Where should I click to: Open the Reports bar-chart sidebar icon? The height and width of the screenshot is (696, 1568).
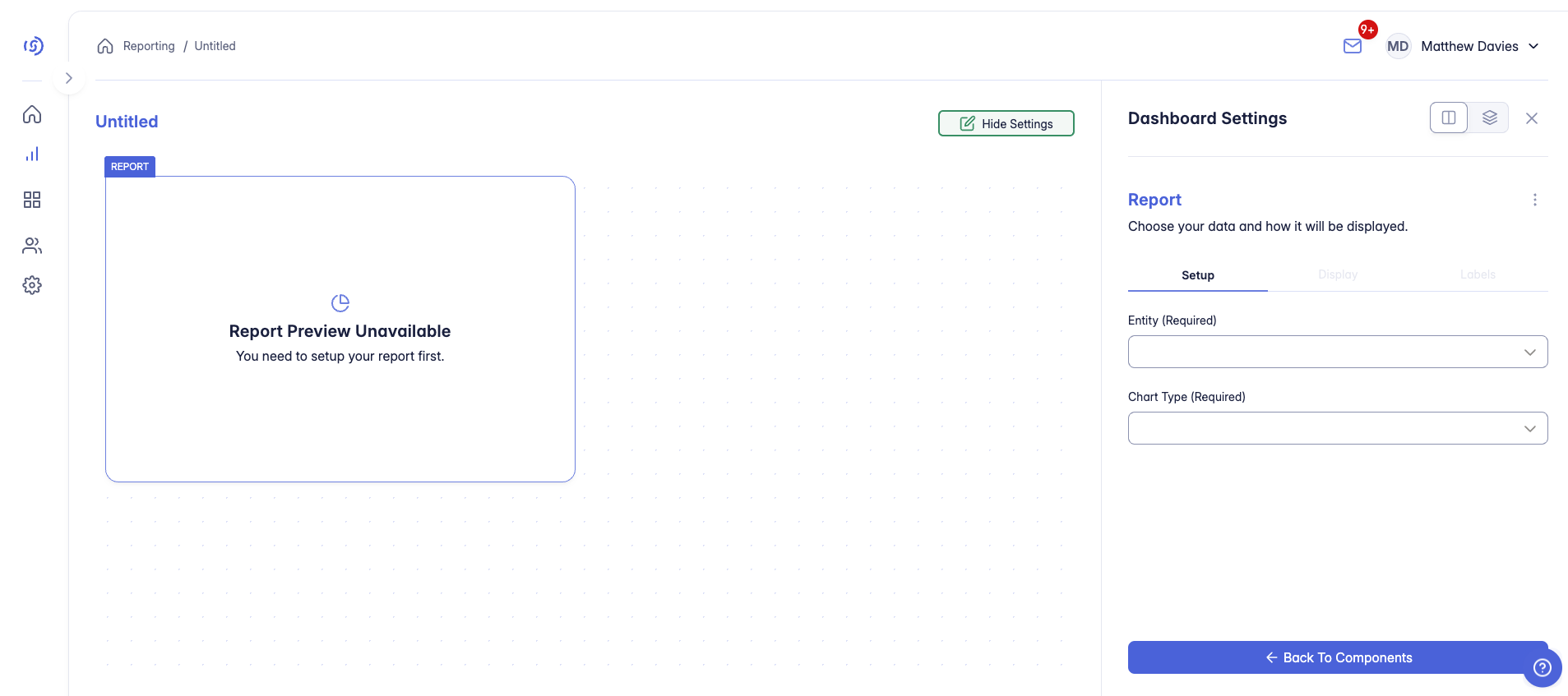tap(32, 154)
